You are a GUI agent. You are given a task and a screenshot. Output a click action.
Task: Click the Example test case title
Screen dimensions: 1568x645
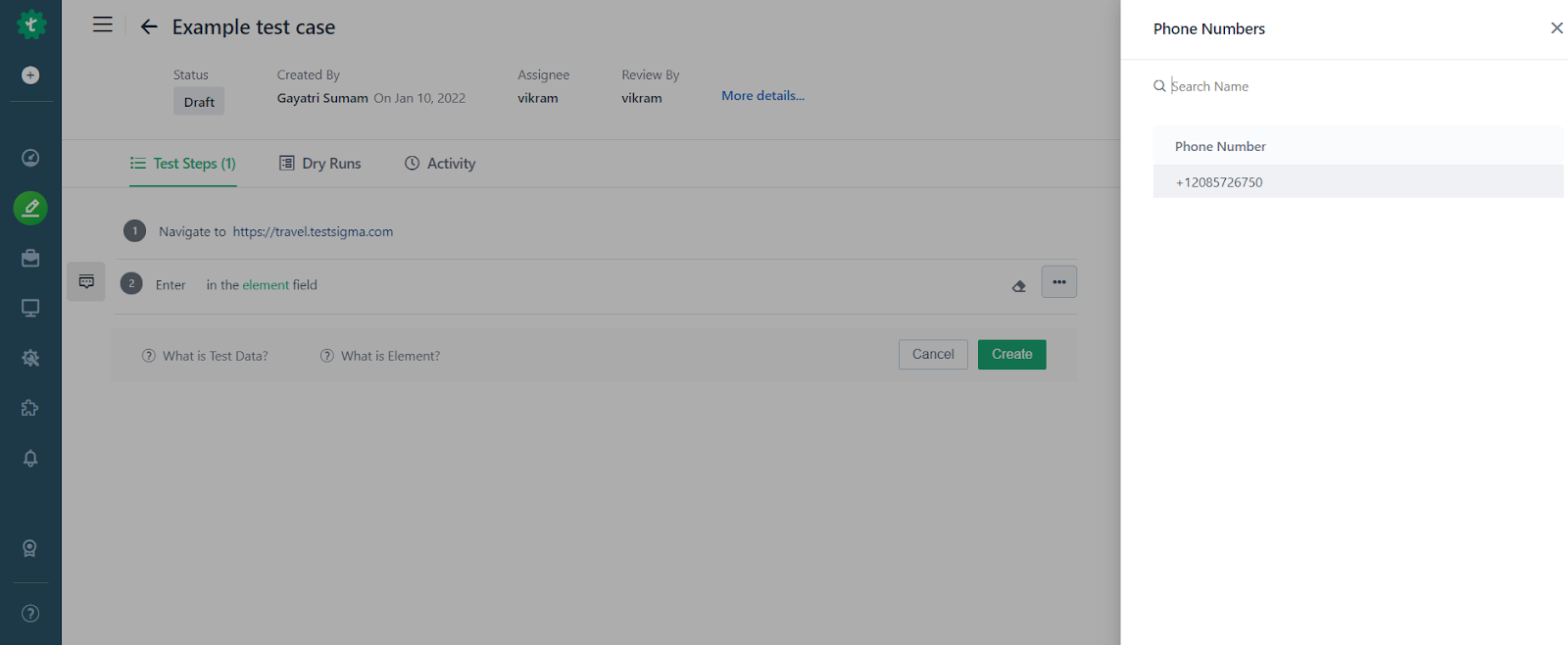(x=254, y=27)
